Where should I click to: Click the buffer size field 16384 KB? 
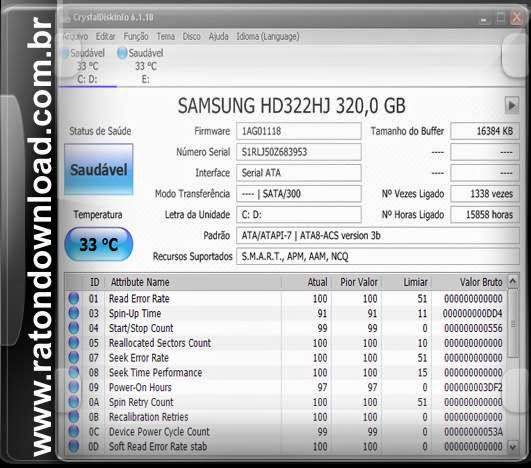click(x=485, y=131)
